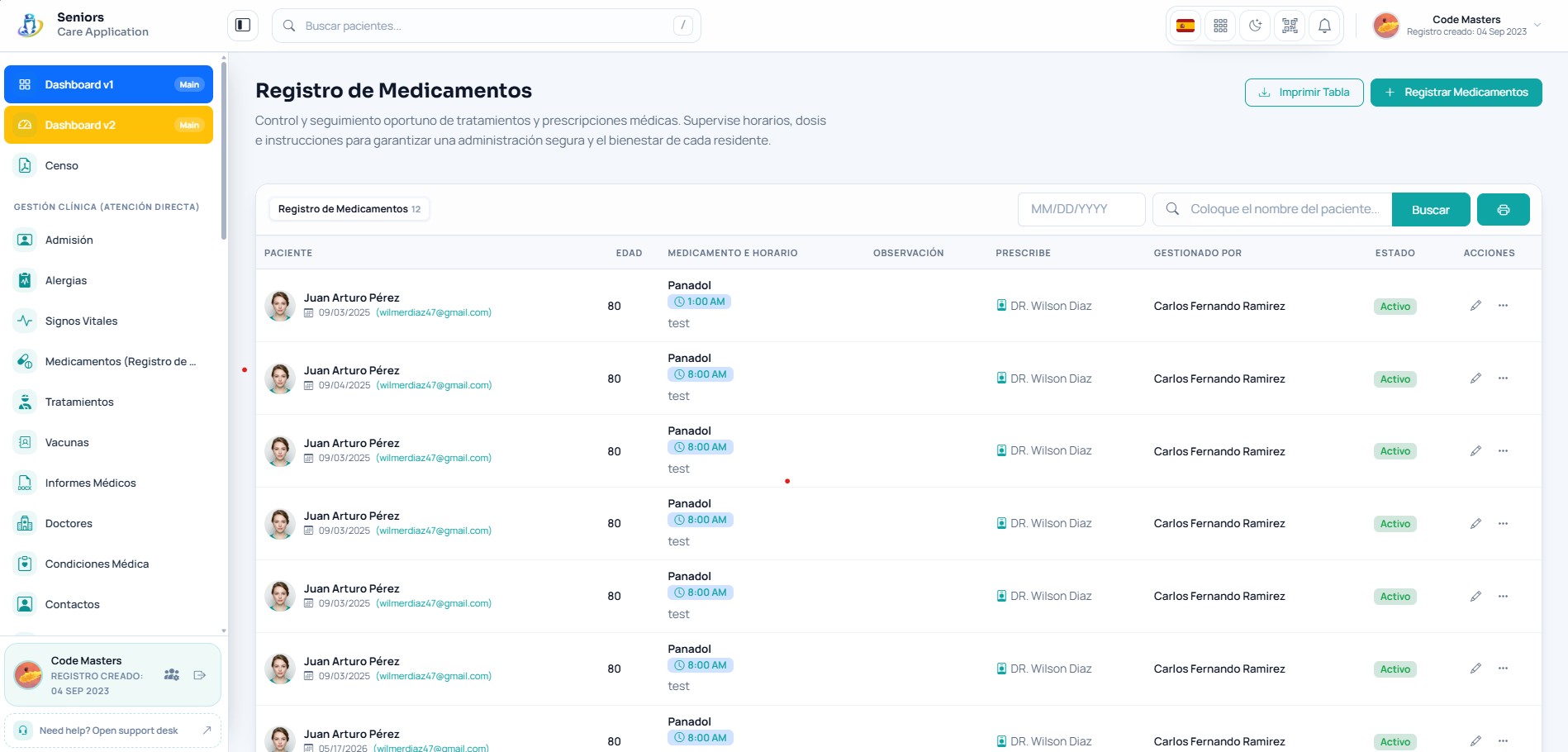Toggle dark mode moon icon
The width and height of the screenshot is (1568, 752).
tap(1255, 26)
